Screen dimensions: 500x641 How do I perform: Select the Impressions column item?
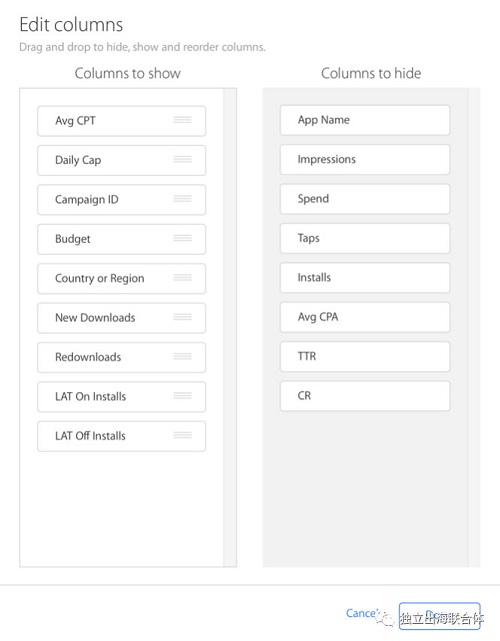point(365,159)
